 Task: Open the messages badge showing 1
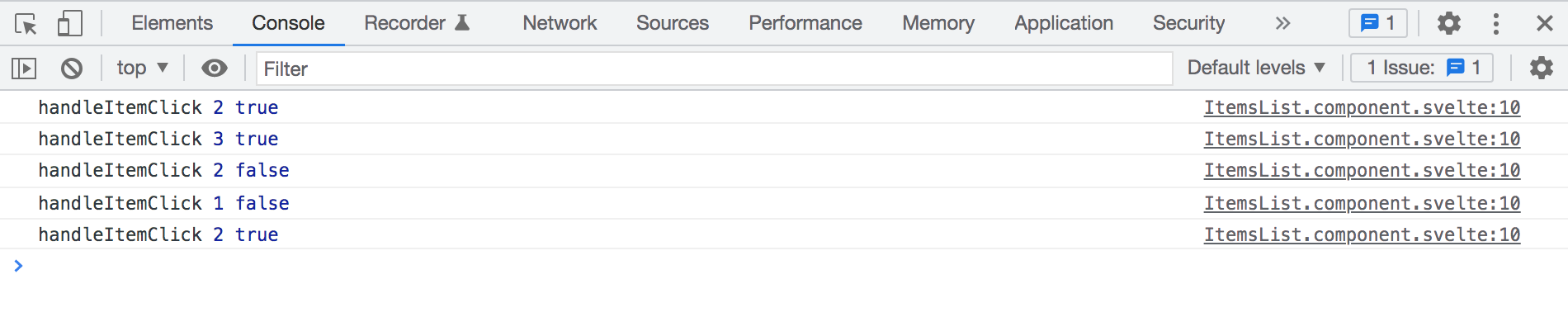pos(1378,23)
